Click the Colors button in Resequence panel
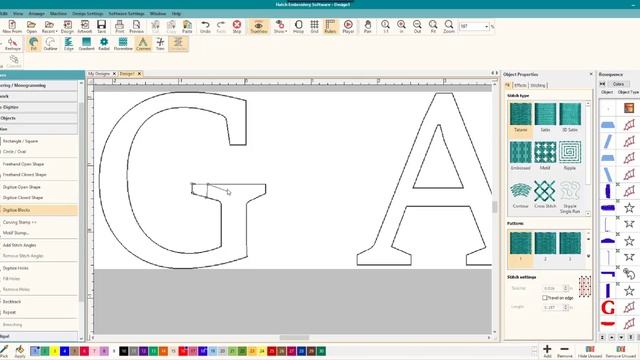The width and height of the screenshot is (640, 360). coord(618,84)
